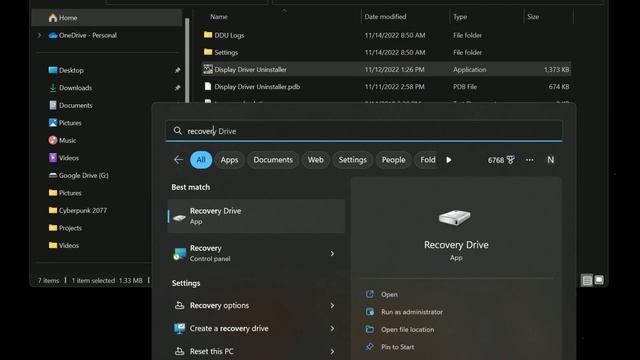Image resolution: width=640 pixels, height=360 pixels.
Task: Click the Display Driver Uninstaller app icon
Action: click(208, 69)
